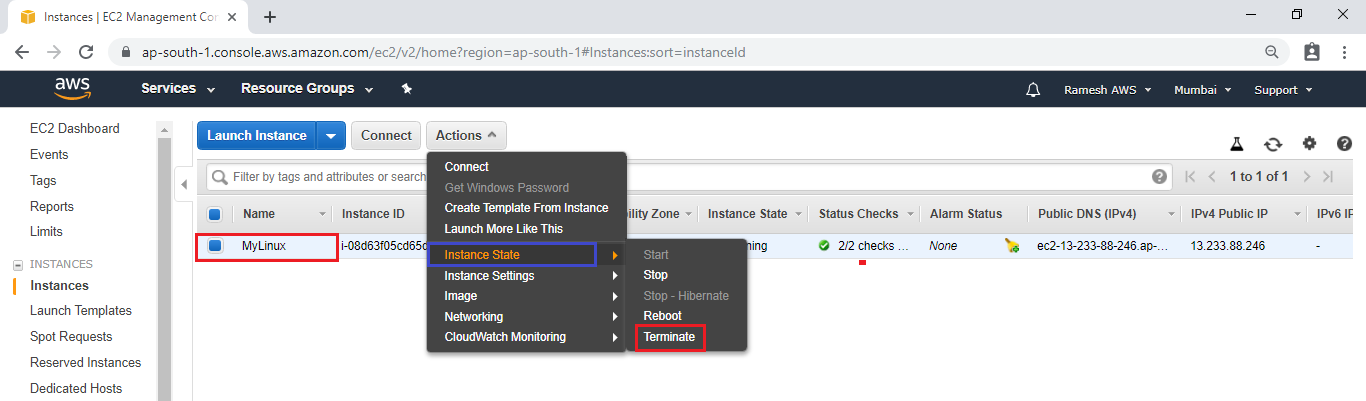Open the Support dropdown
Image resolution: width=1366 pixels, height=401 pixels.
1283,90
